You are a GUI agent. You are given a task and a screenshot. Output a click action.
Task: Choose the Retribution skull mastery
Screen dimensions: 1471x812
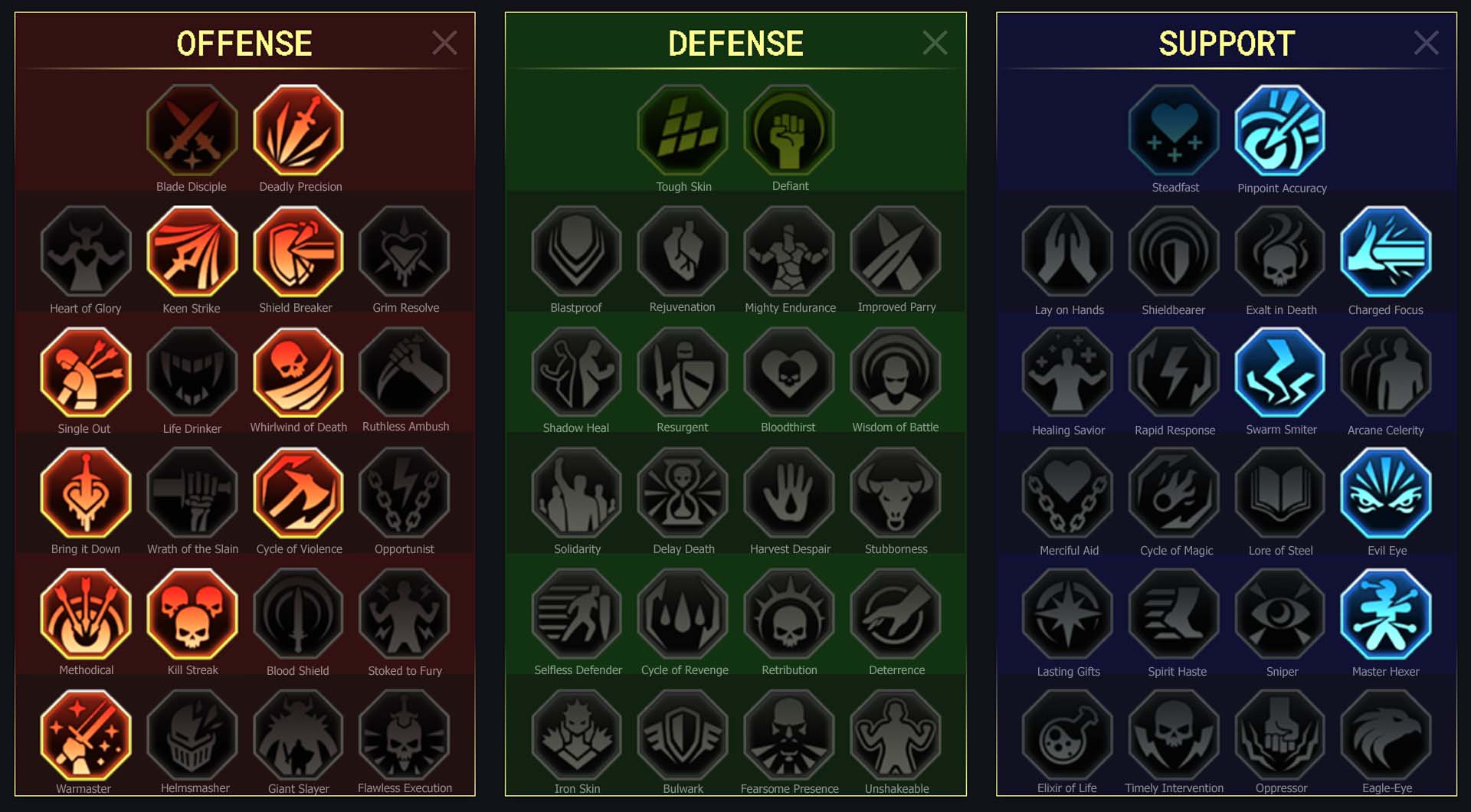coord(789,614)
